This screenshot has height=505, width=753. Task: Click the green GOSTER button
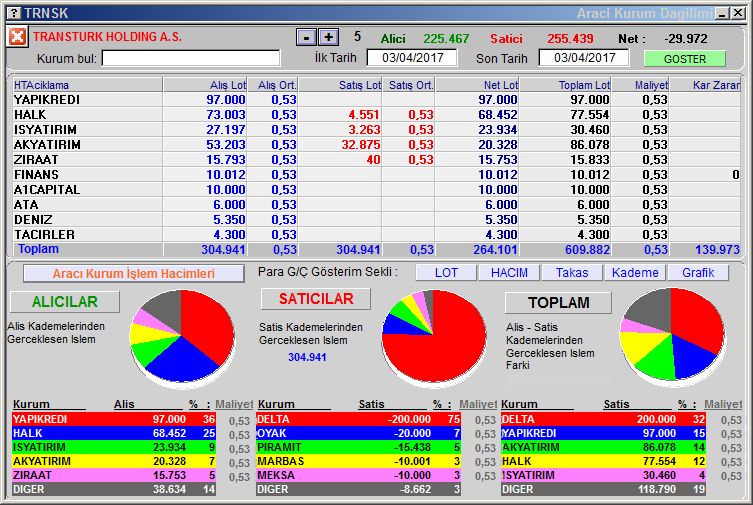[684, 59]
